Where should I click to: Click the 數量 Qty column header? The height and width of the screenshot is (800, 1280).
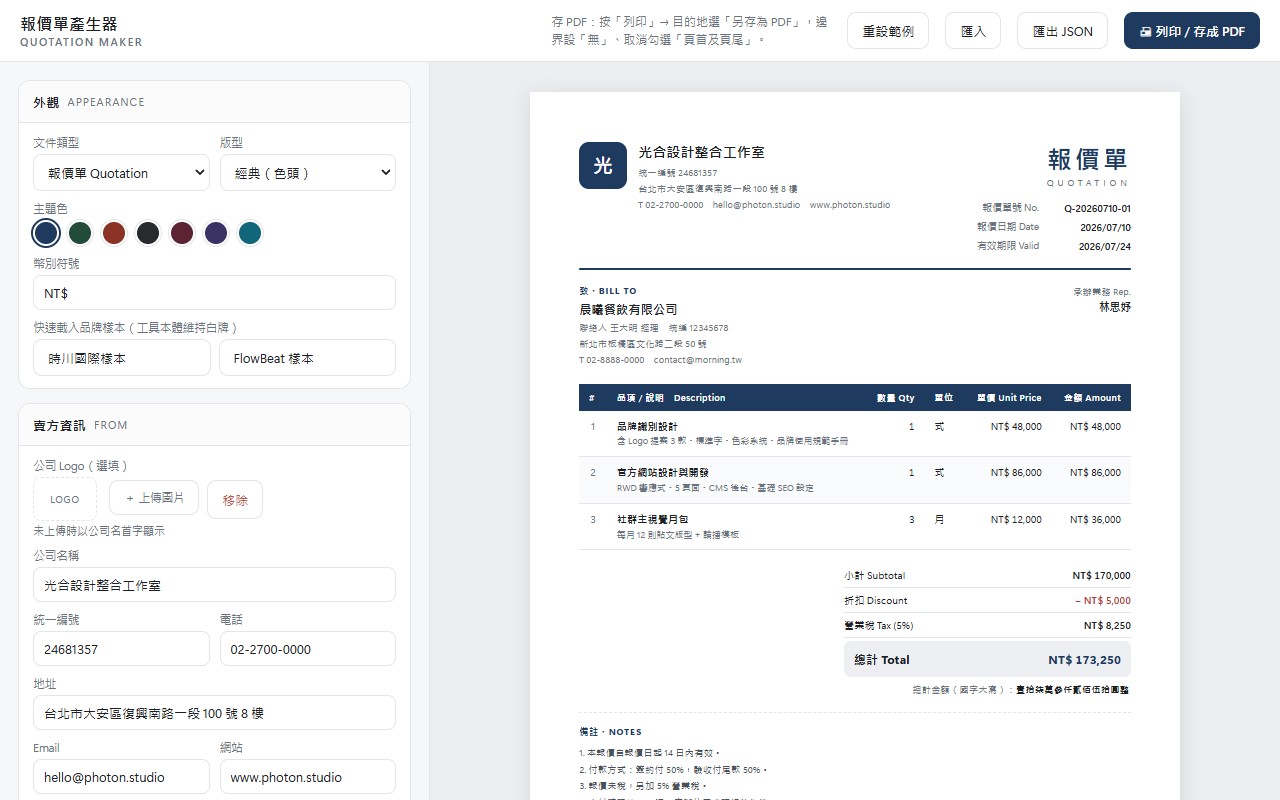point(895,398)
